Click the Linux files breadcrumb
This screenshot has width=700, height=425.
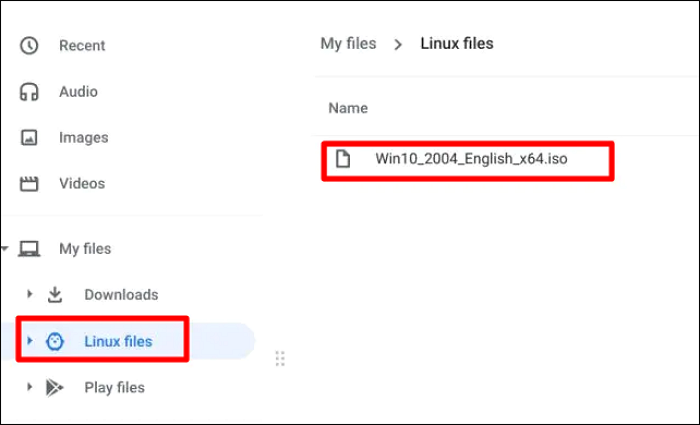[x=457, y=44]
